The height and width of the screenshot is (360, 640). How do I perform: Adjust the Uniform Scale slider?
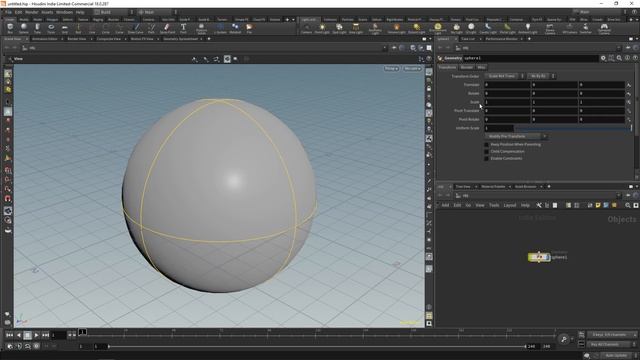point(571,128)
